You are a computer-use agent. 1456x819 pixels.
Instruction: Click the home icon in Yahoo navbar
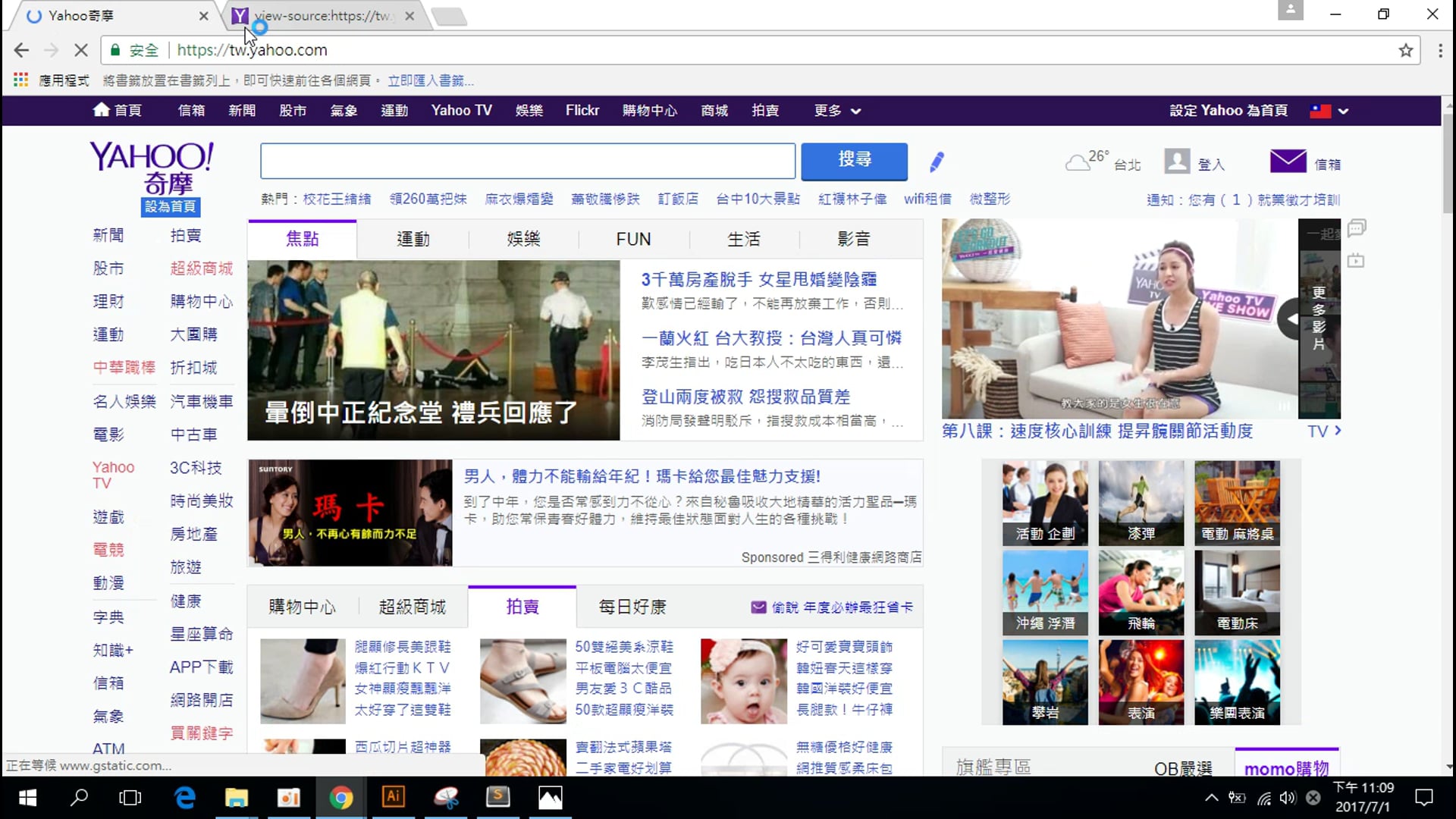pos(101,110)
